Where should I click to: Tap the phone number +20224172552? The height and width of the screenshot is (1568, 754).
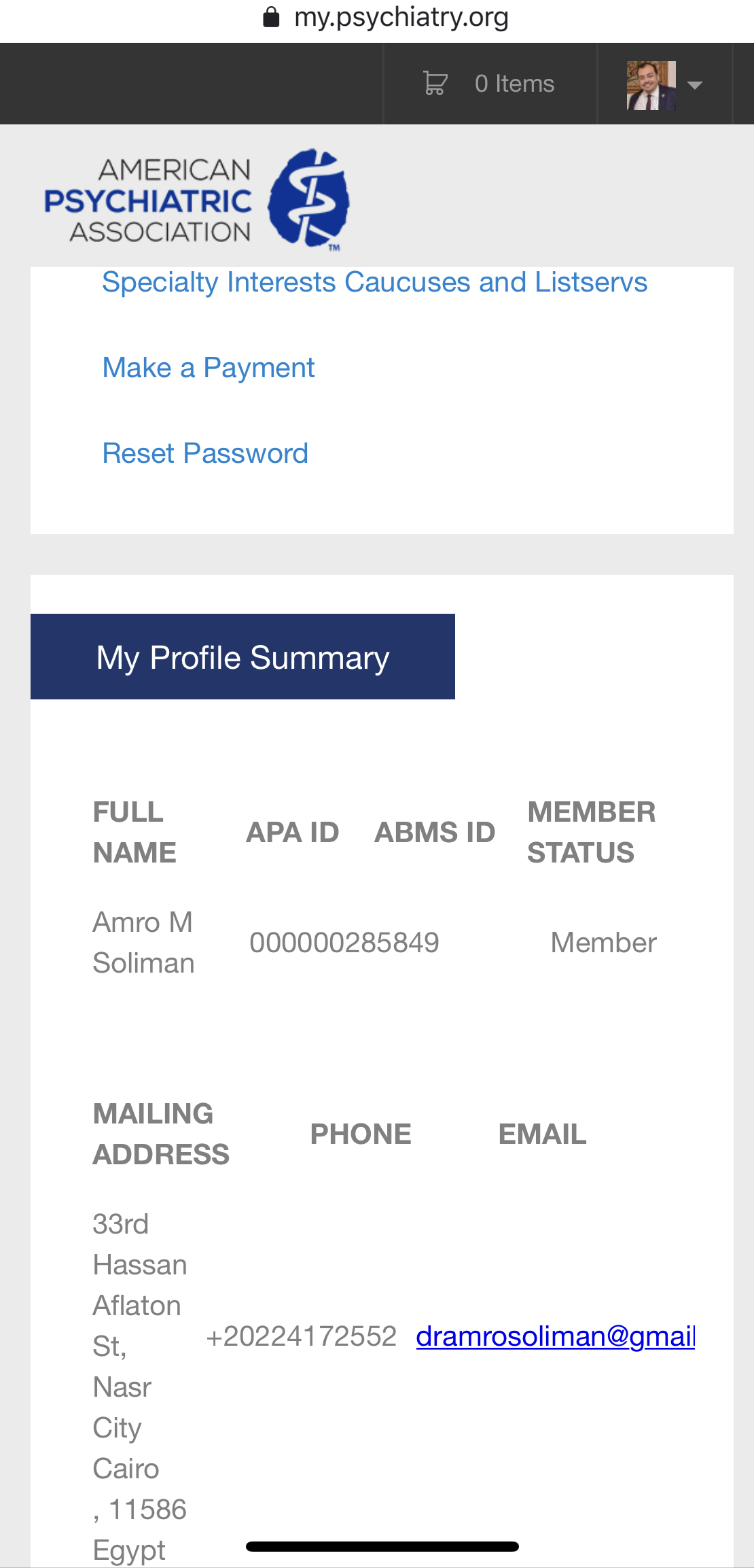click(301, 1336)
